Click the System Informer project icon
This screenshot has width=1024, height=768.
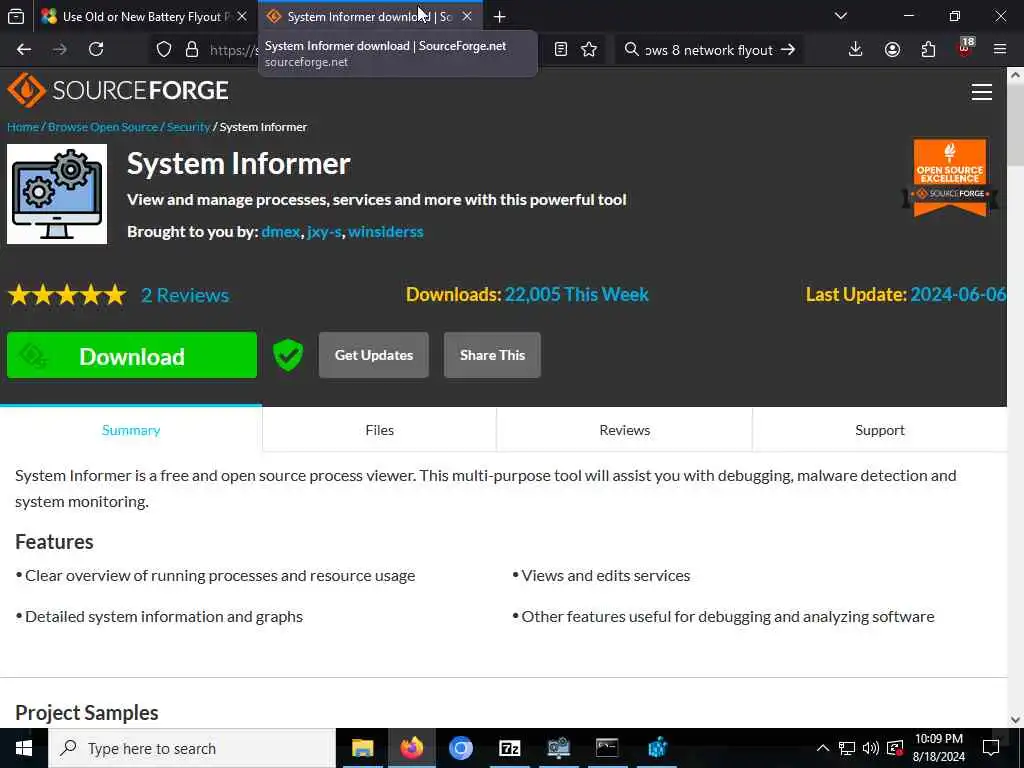point(57,194)
